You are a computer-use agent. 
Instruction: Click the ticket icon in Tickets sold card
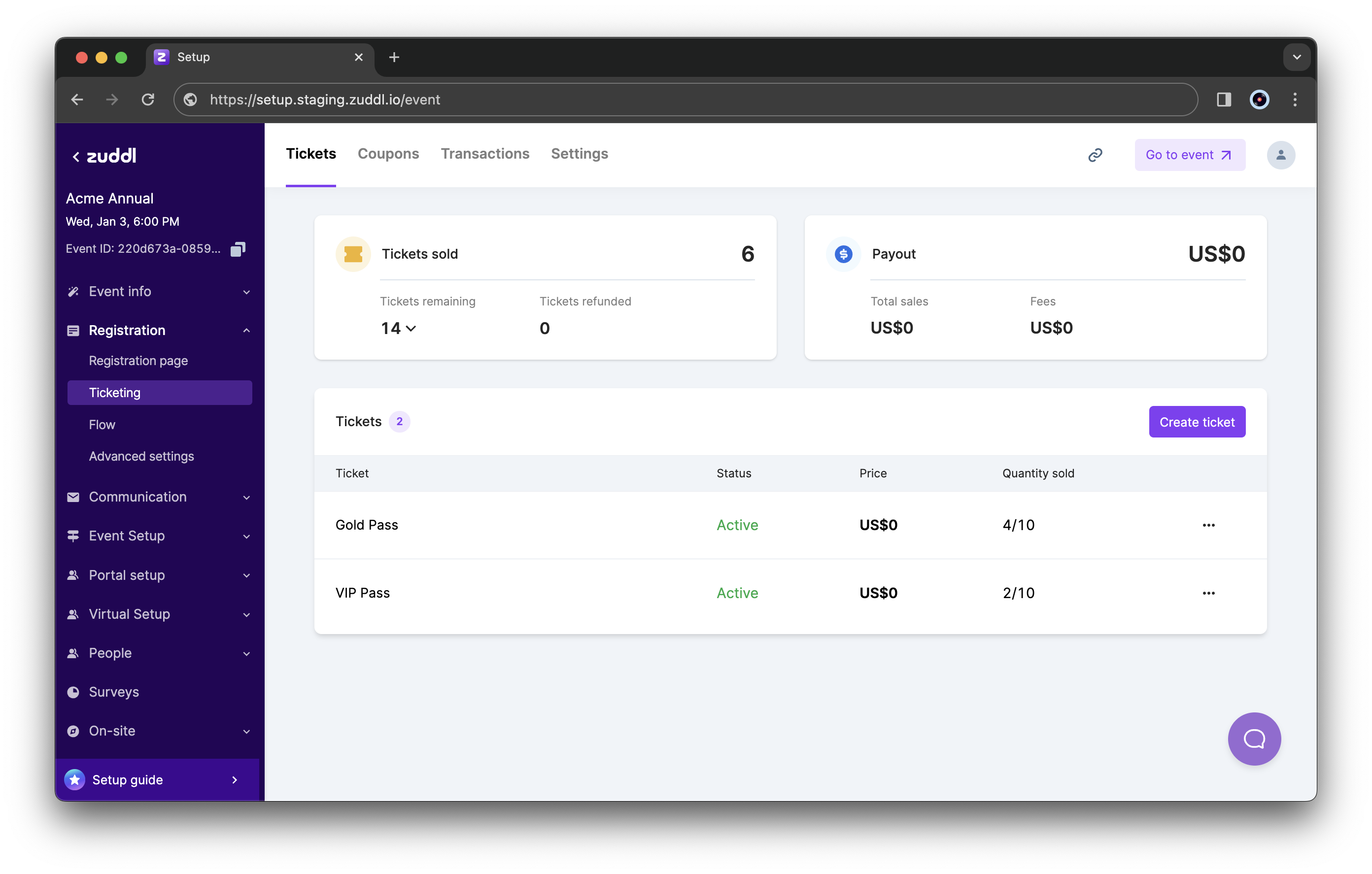pos(353,254)
